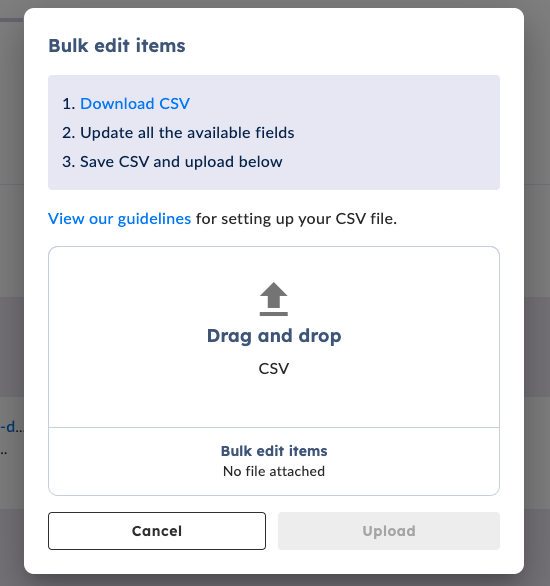This screenshot has height=586, width=550.
Task: Click step 3 Save CSV and upload below
Action: [x=172, y=162]
